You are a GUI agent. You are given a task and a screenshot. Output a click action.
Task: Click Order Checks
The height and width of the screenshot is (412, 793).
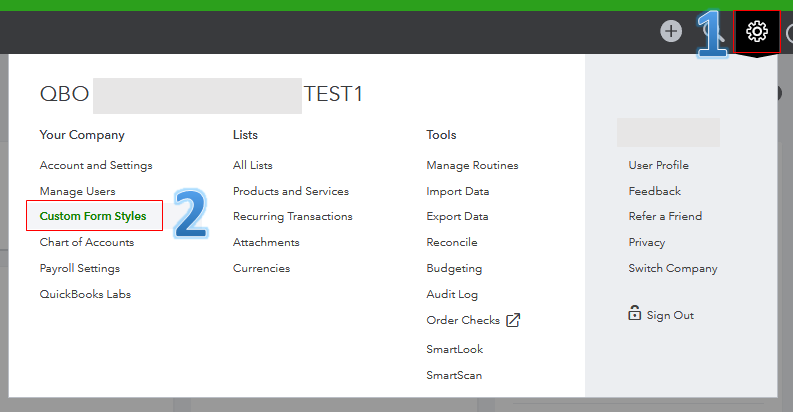463,320
